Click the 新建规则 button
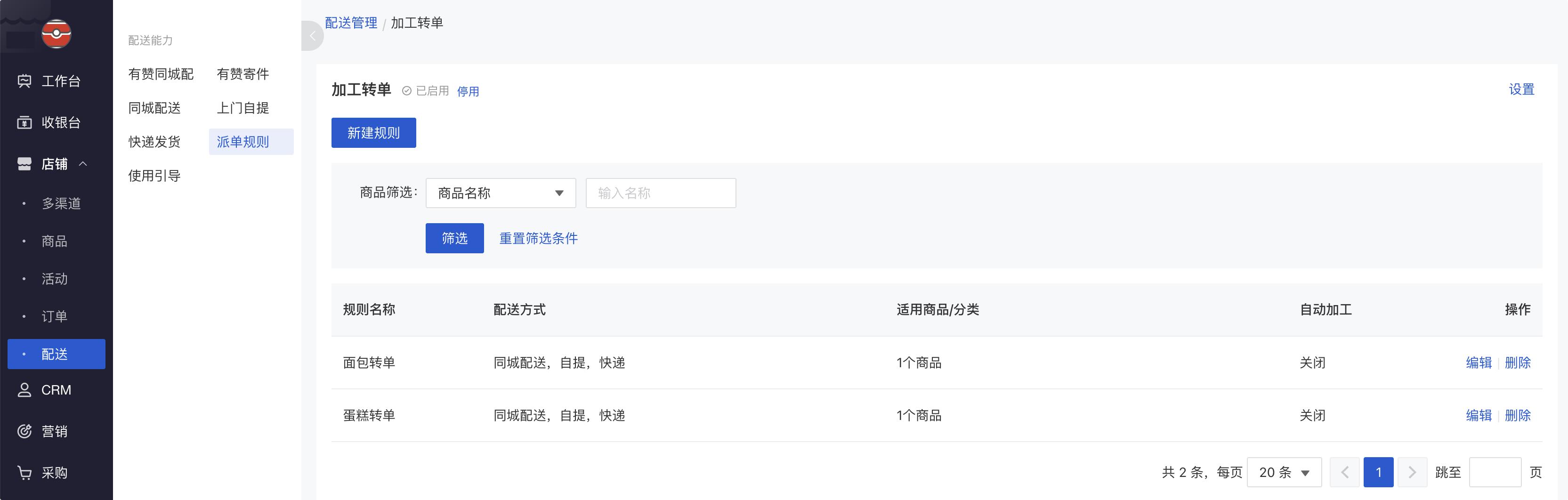 point(373,133)
